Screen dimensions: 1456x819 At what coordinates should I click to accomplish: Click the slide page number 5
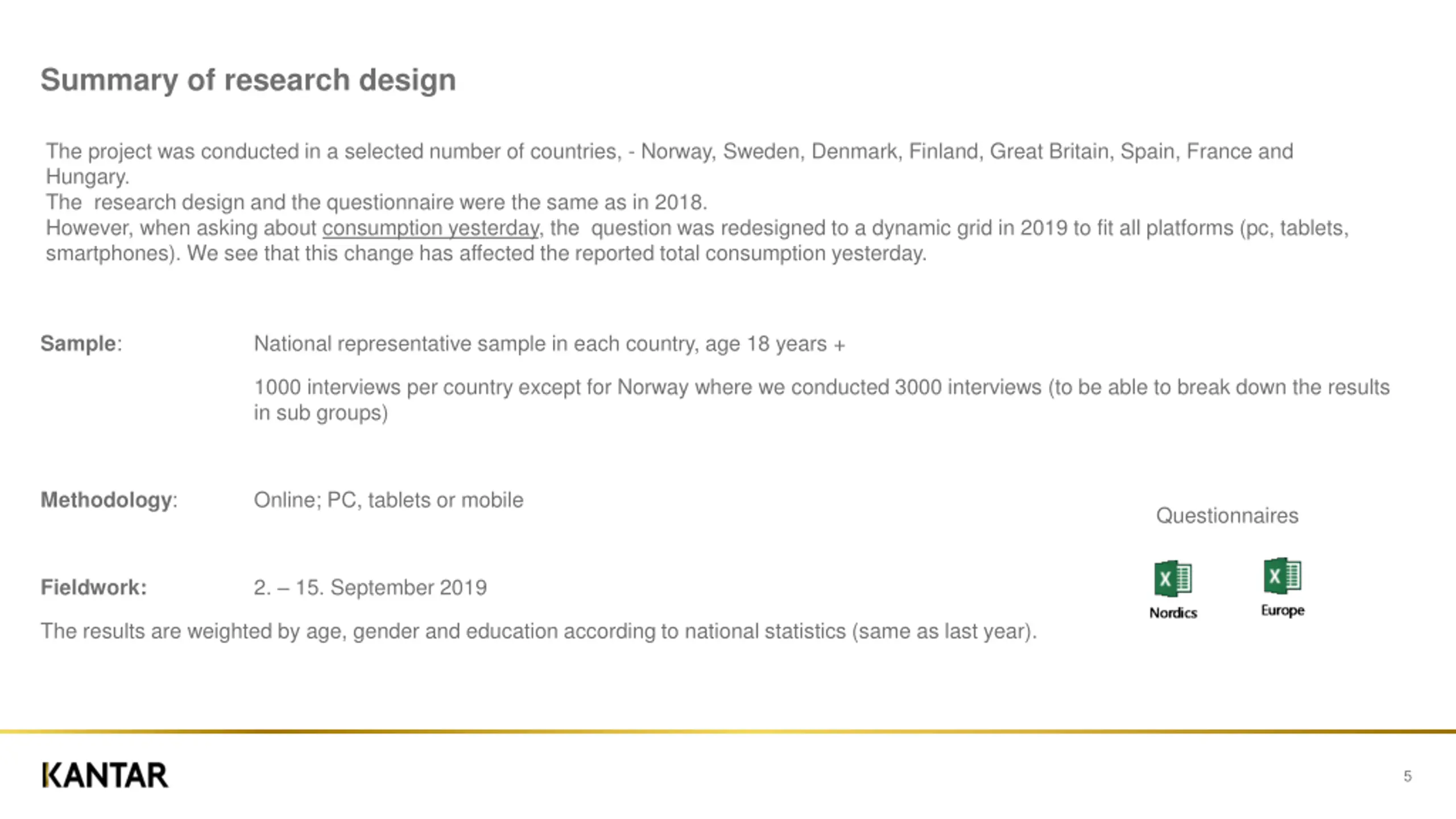click(1407, 776)
